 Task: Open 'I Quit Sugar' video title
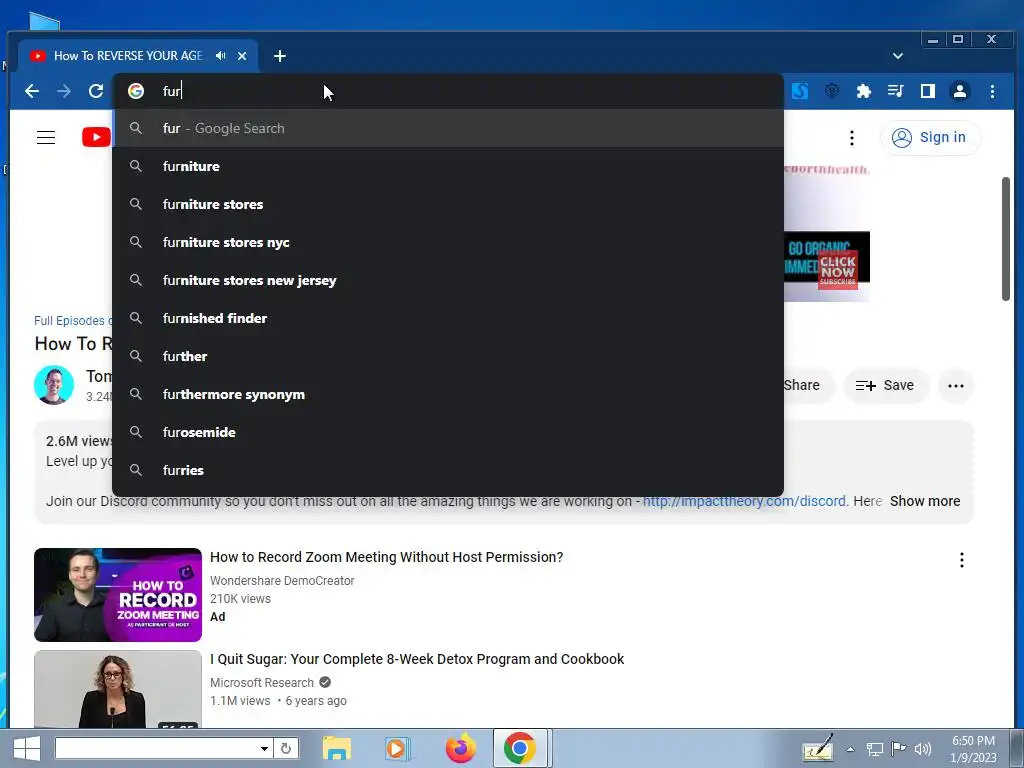417,659
